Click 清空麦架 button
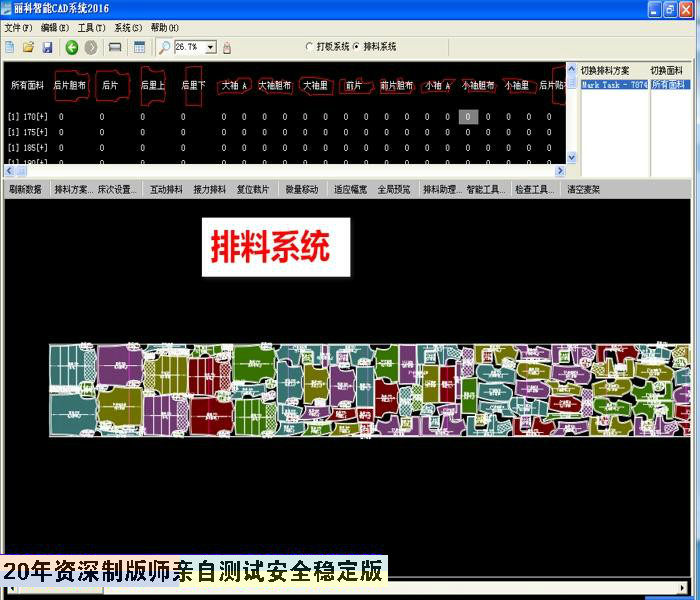 click(583, 189)
